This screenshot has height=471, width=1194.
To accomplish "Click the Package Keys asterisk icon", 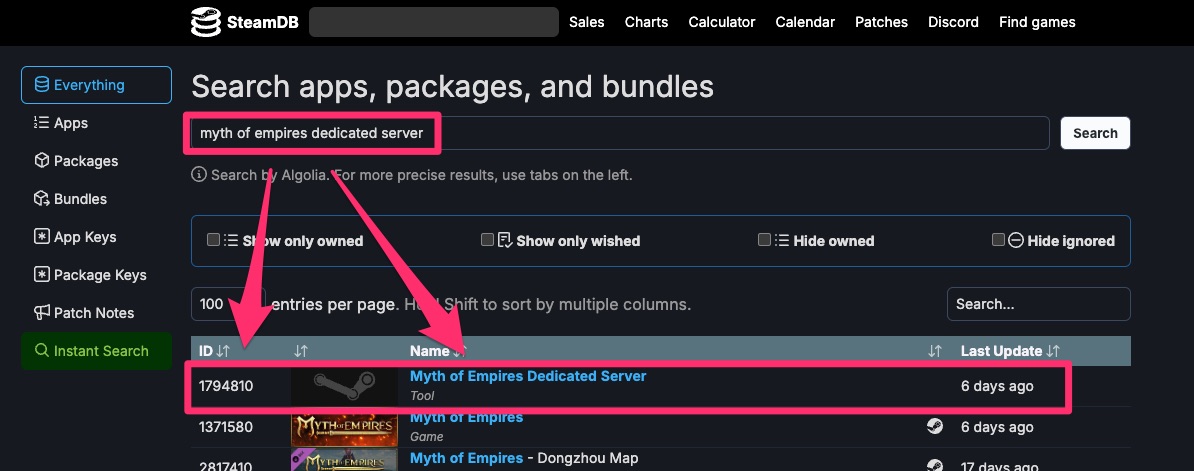I will 42,275.
